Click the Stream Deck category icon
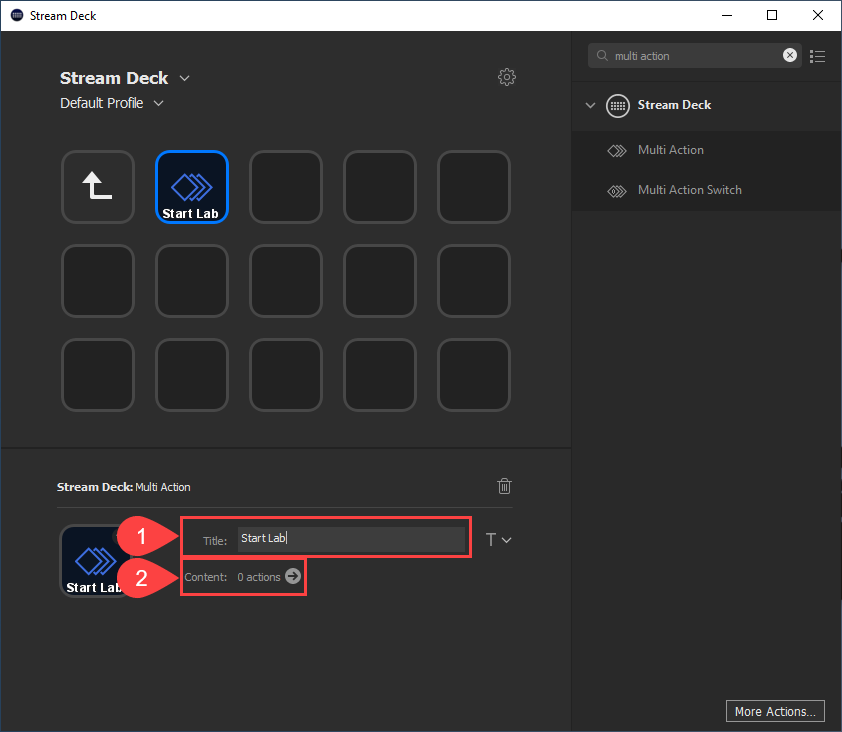The height and width of the screenshot is (732, 842). pos(618,105)
